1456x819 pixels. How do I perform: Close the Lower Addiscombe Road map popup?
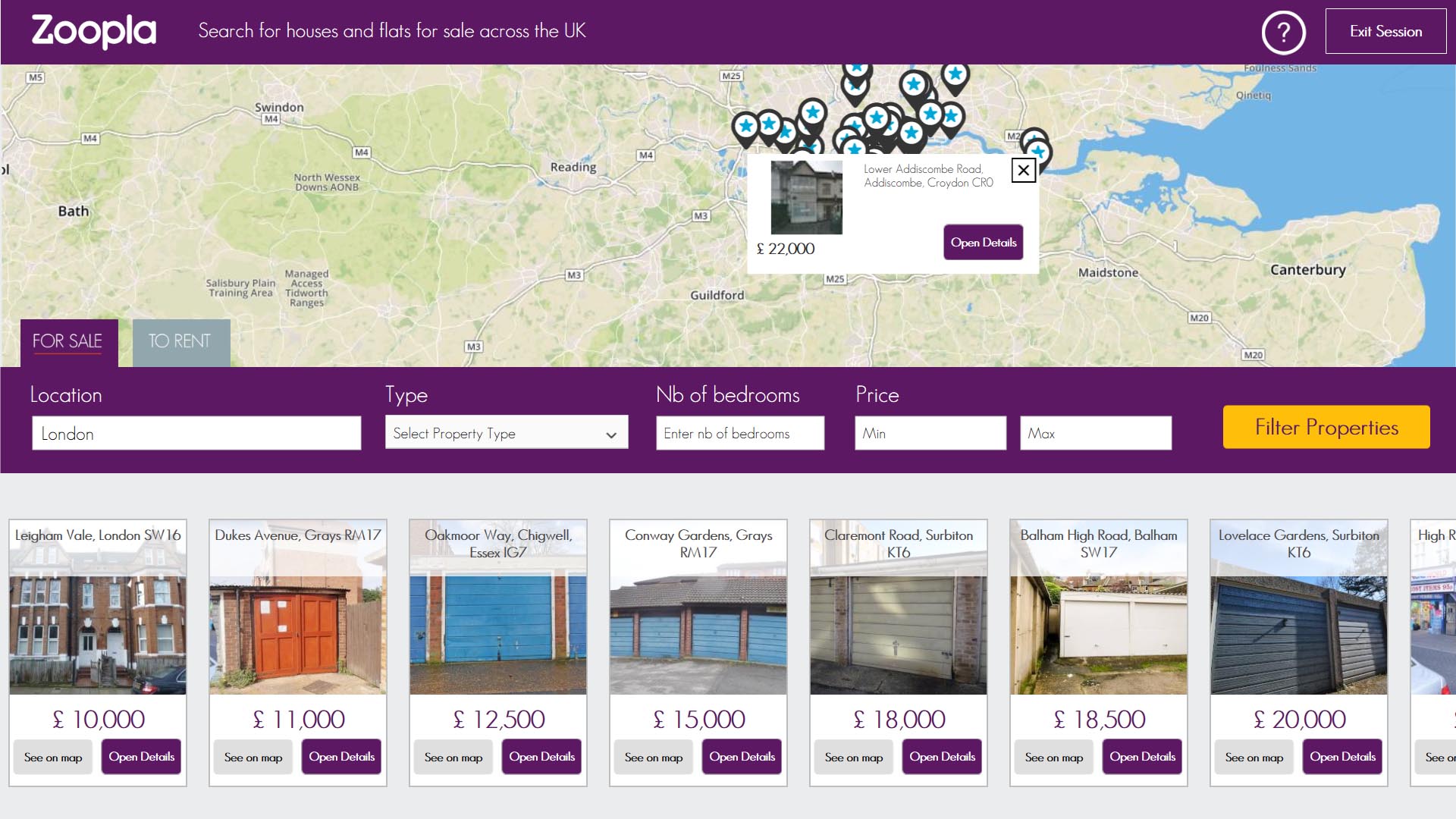coord(1023,170)
